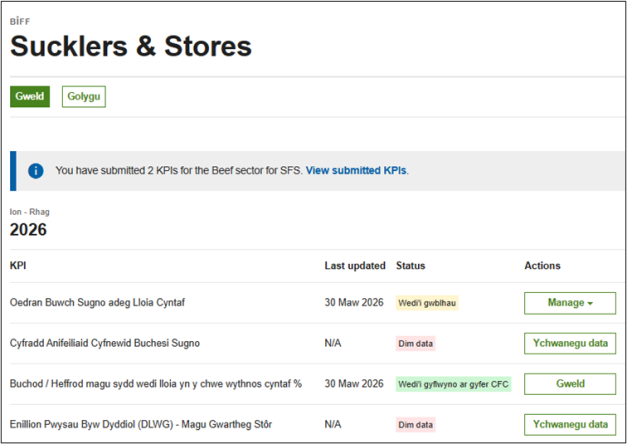Image resolution: width=627 pixels, height=444 pixels.
Task: Select Dim data badge in Cyfradd Anifeiliaid row
Action: pyautogui.click(x=416, y=343)
